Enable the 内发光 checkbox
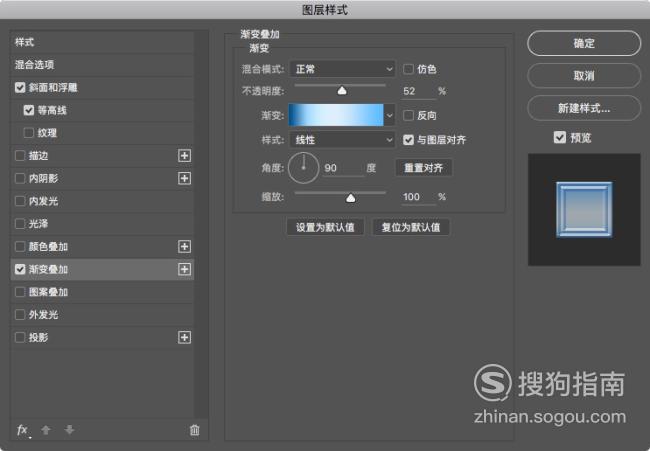The width and height of the screenshot is (650, 451). [20, 201]
